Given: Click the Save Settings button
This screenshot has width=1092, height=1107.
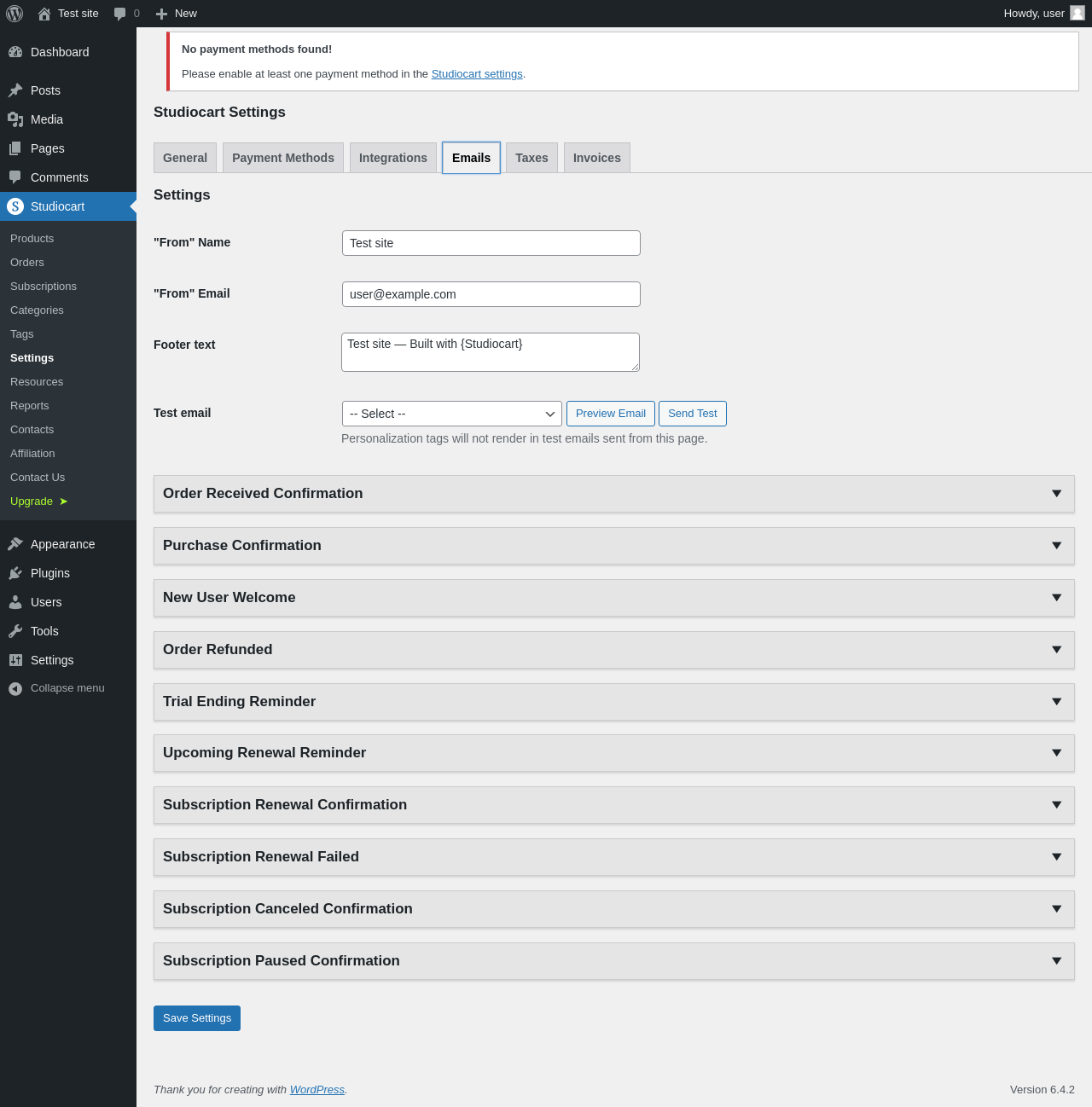Looking at the screenshot, I should pos(197,1018).
